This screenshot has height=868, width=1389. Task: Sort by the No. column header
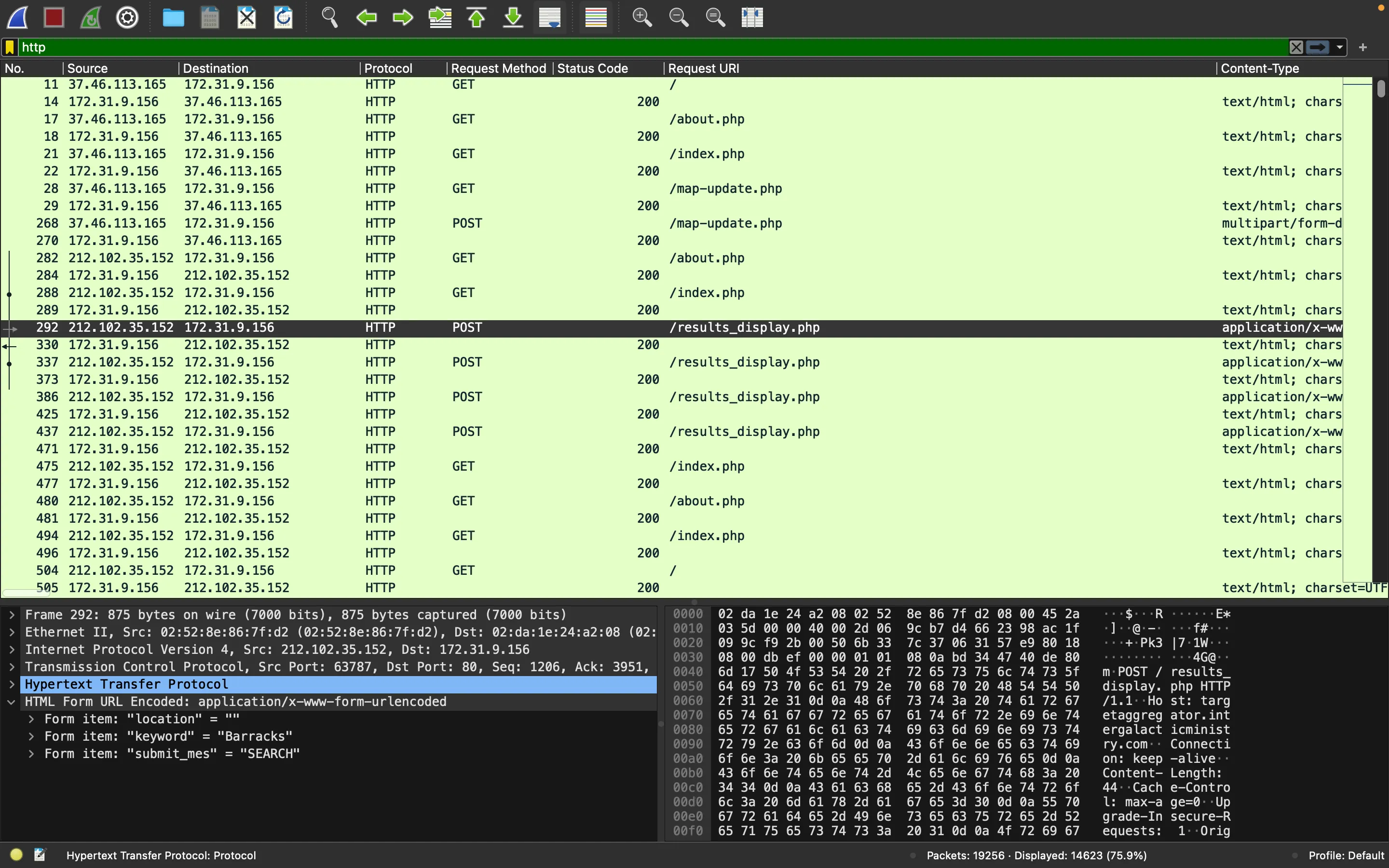31,68
